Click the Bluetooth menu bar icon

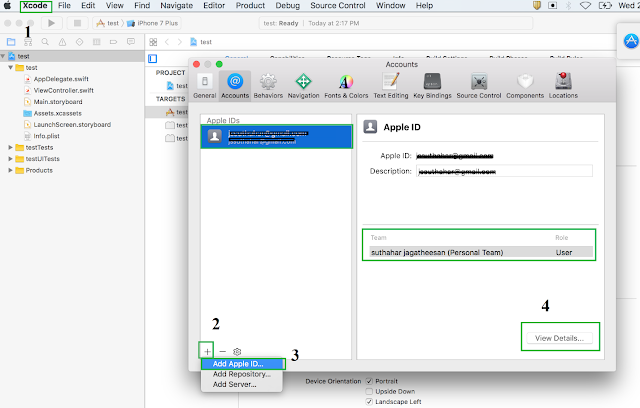[x=568, y=6]
